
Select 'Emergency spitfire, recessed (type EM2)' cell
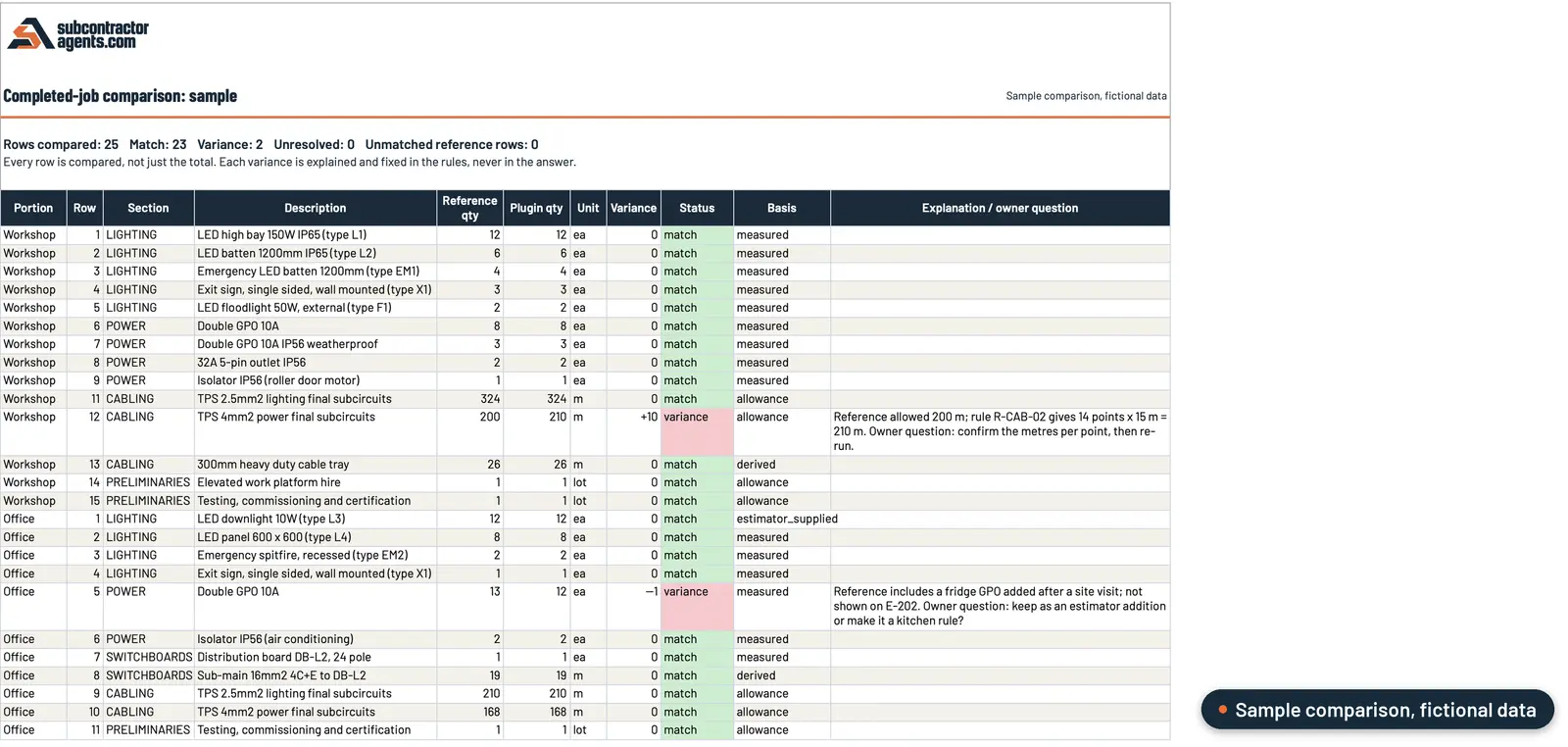[316, 555]
